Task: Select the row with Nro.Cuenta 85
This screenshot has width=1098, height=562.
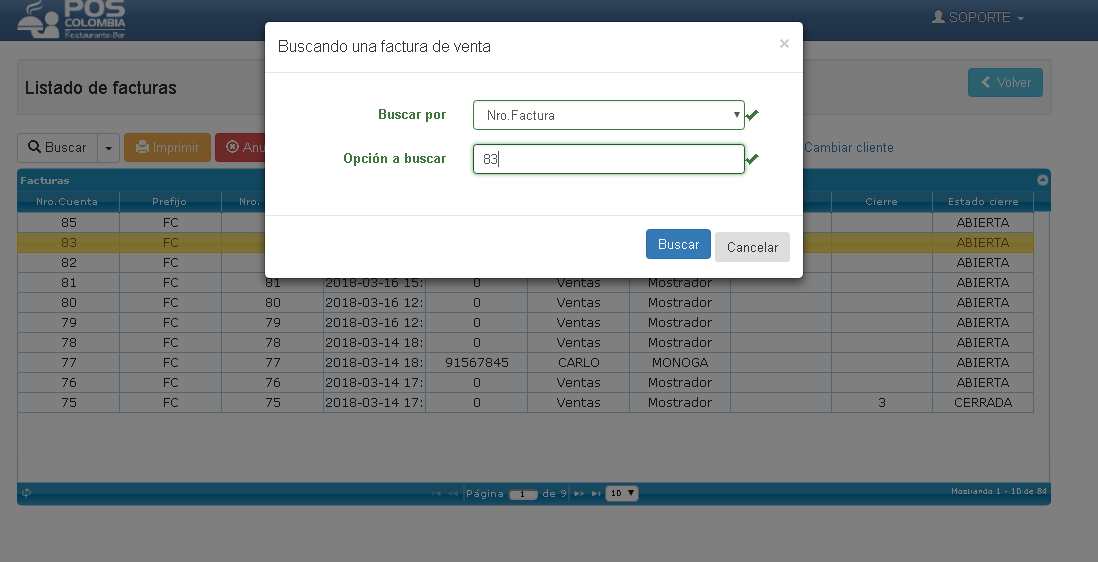Action: pyautogui.click(x=525, y=223)
